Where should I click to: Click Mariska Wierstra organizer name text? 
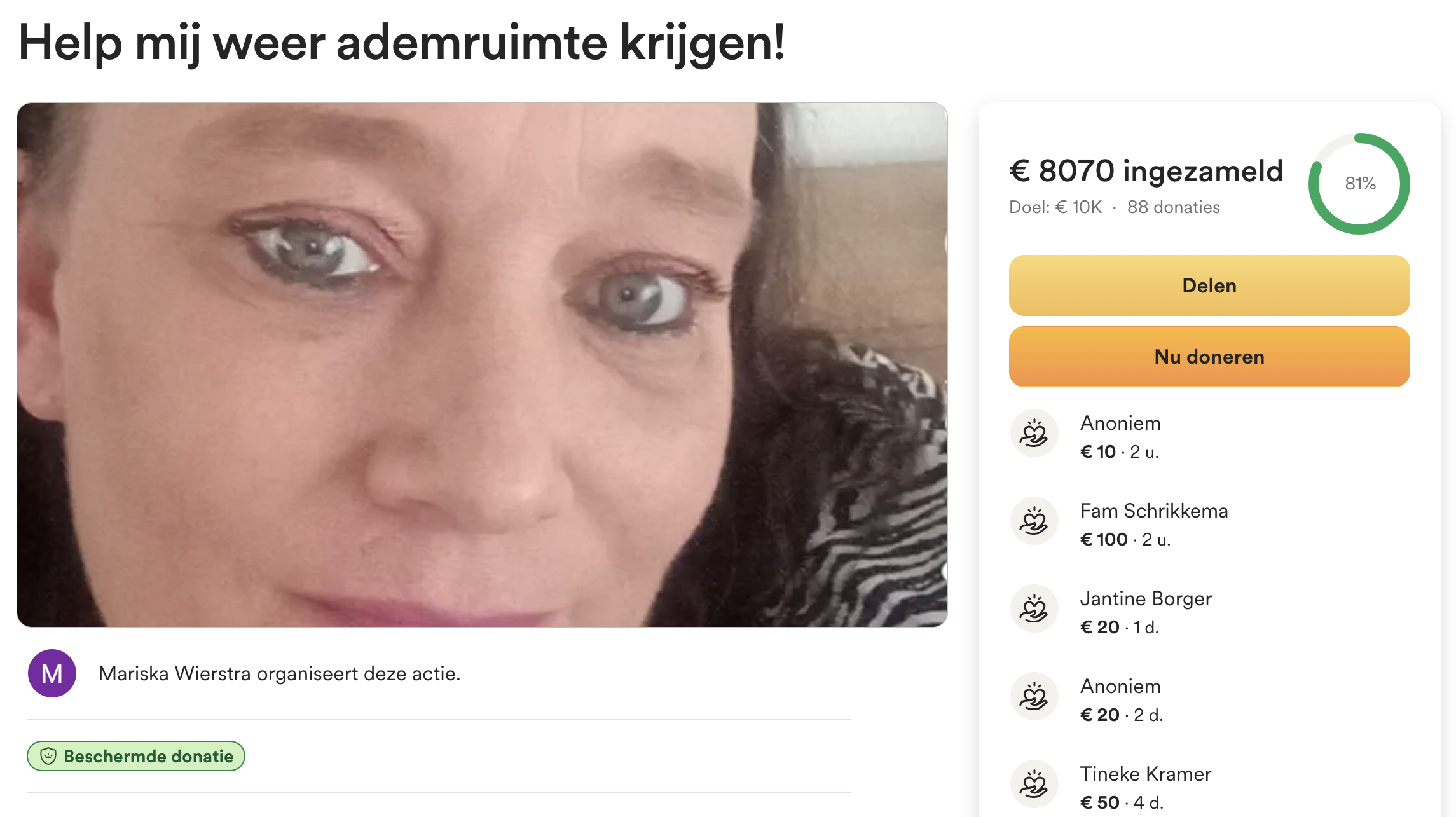pyautogui.click(x=175, y=673)
